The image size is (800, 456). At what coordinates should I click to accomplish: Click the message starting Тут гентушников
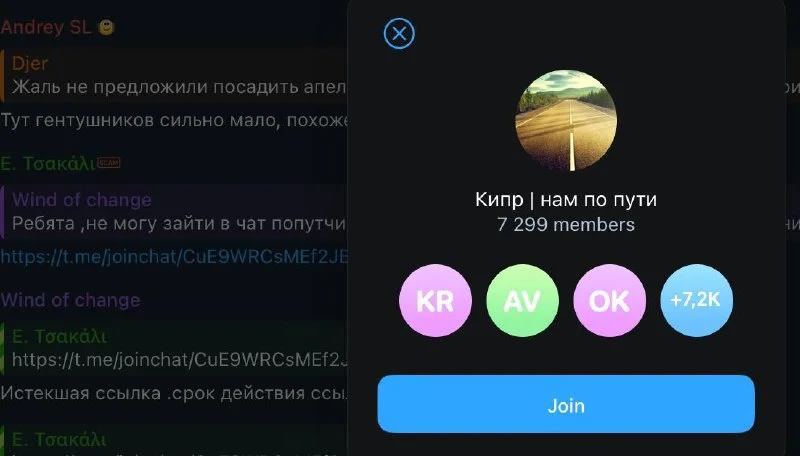pos(174,120)
